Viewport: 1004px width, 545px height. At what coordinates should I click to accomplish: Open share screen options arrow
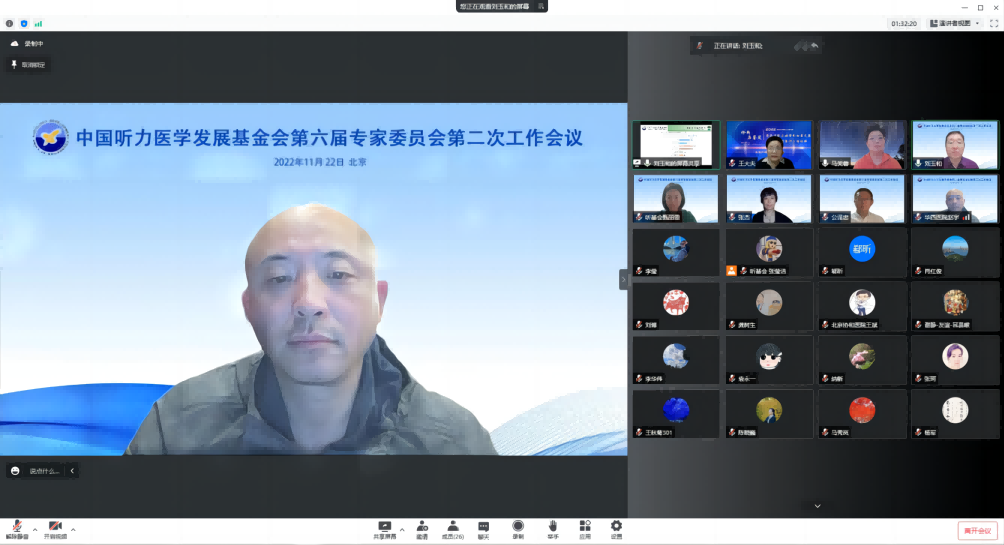[x=402, y=530]
